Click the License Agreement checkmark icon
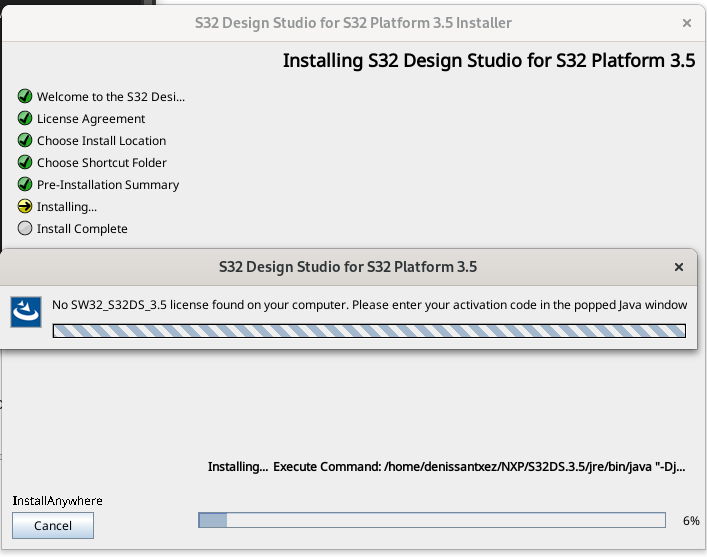Image resolution: width=707 pixels, height=557 pixels. click(25, 119)
